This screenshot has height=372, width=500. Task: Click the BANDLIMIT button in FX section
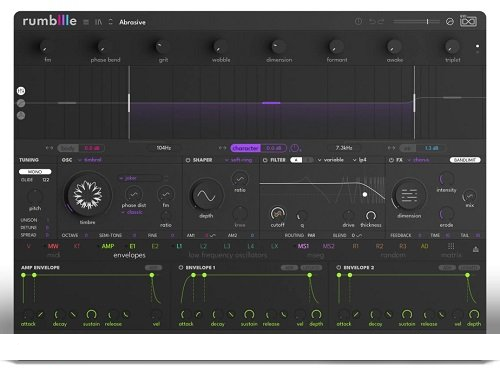465,160
